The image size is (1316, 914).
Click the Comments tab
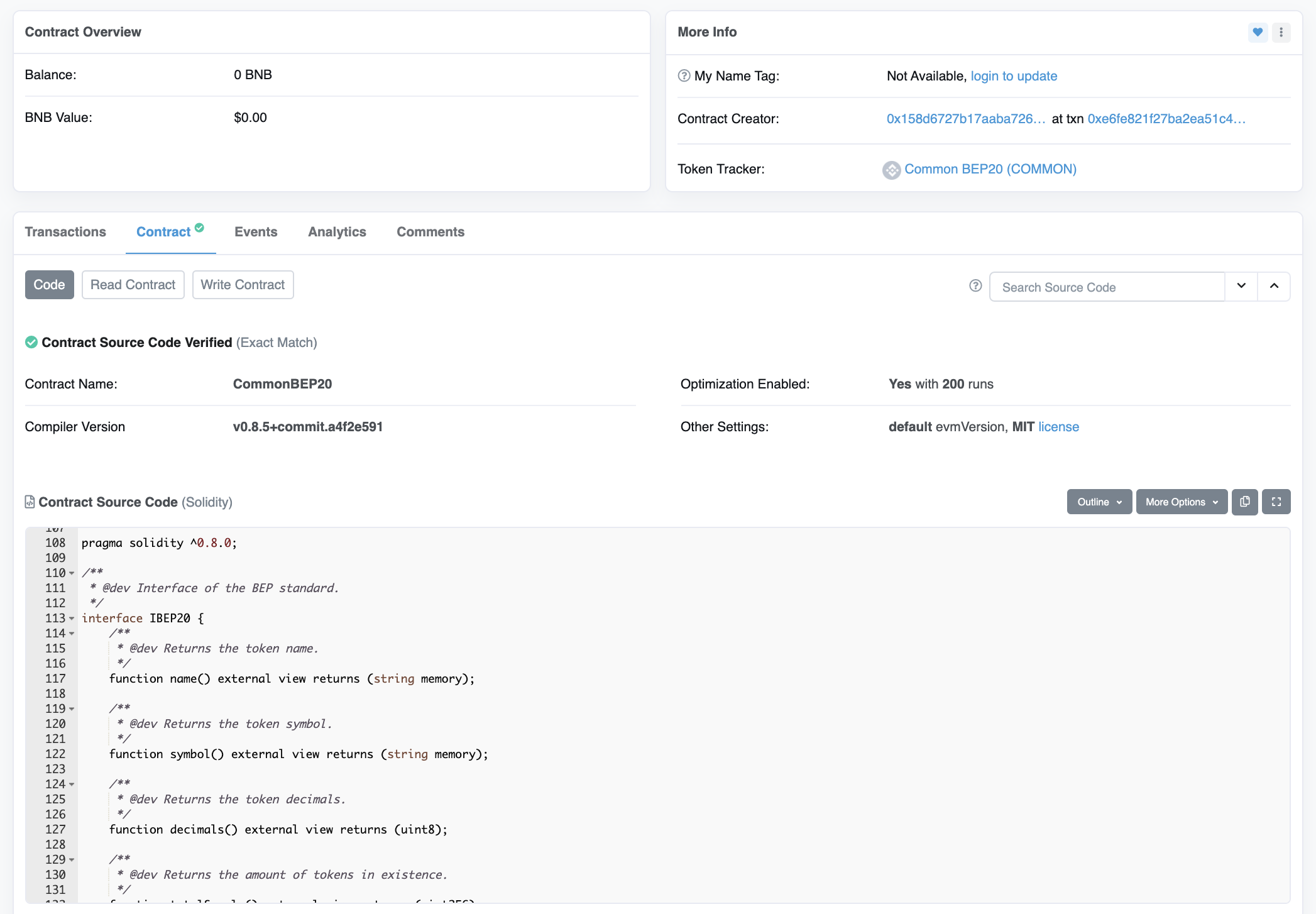pyautogui.click(x=430, y=231)
